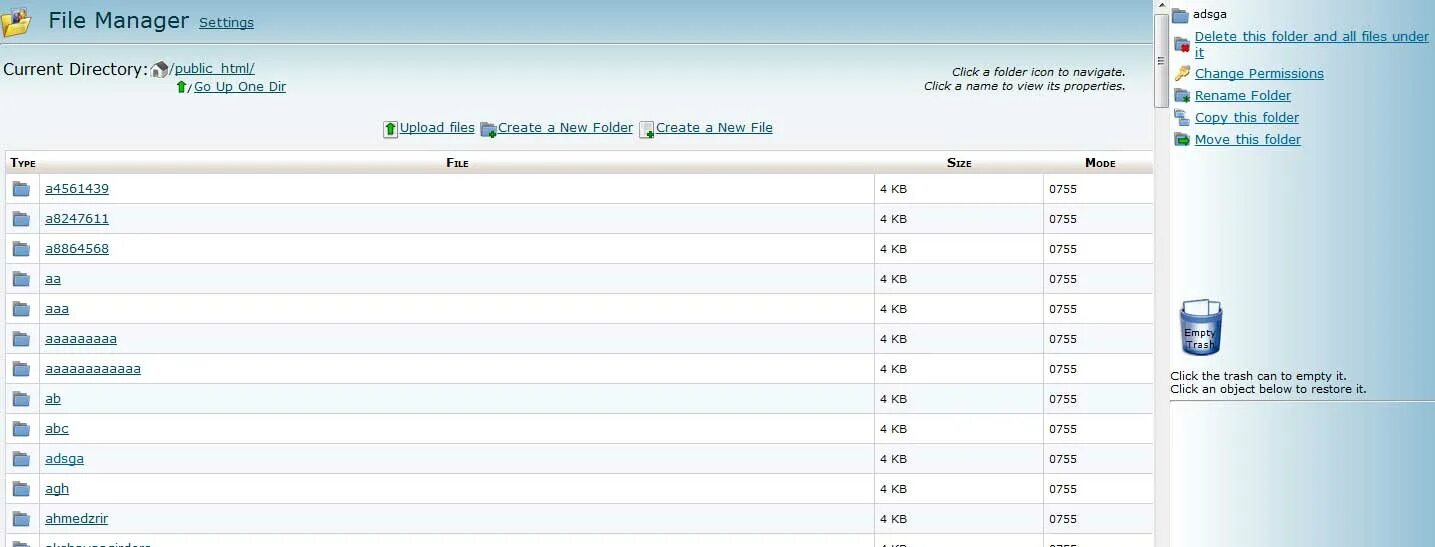Select the abc folder name
Image resolution: width=1435 pixels, height=547 pixels.
pyautogui.click(x=57, y=429)
